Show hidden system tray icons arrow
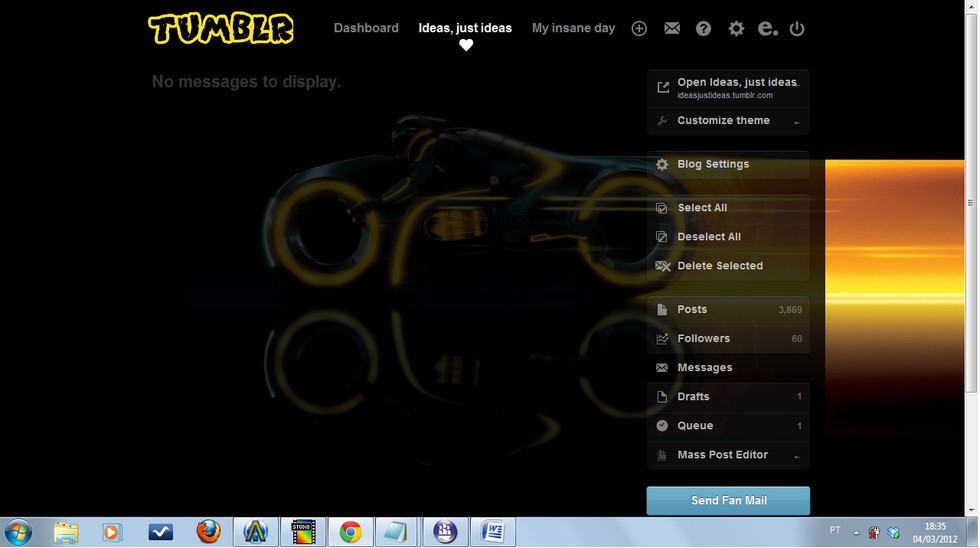The image size is (980, 548). tap(856, 533)
